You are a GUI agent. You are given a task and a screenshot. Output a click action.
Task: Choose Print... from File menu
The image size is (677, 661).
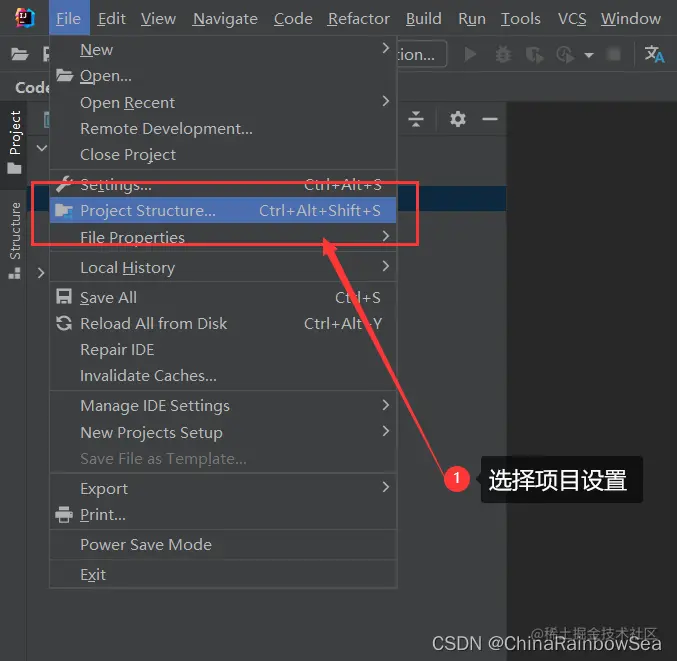pos(223,515)
